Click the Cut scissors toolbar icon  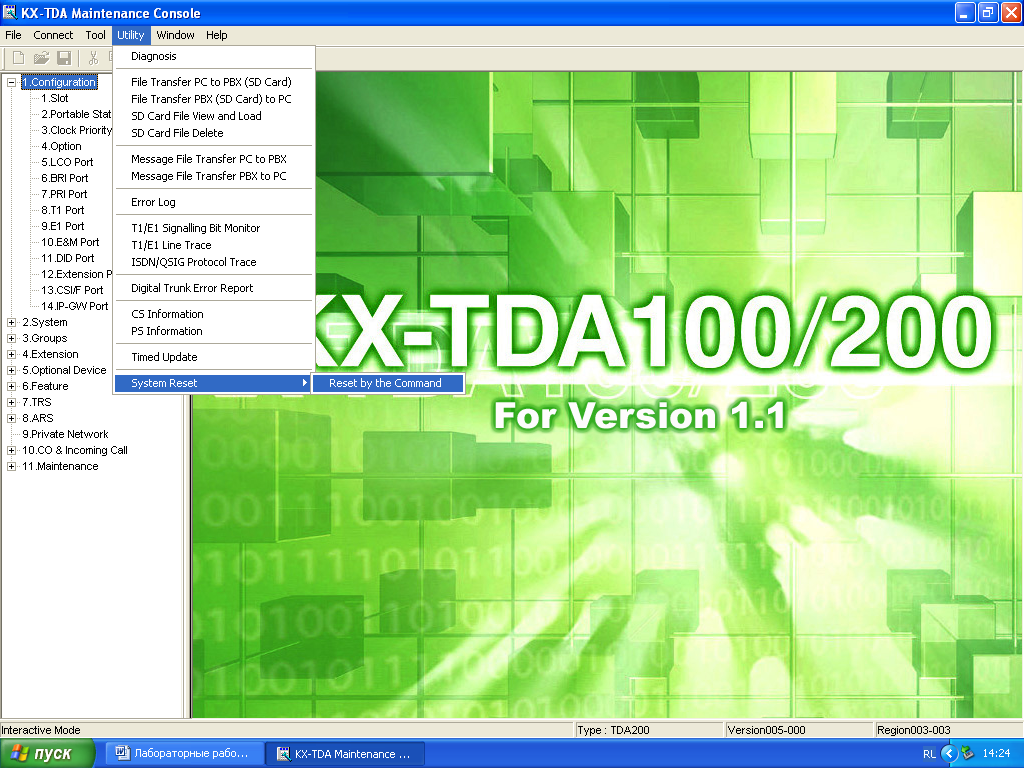93,58
